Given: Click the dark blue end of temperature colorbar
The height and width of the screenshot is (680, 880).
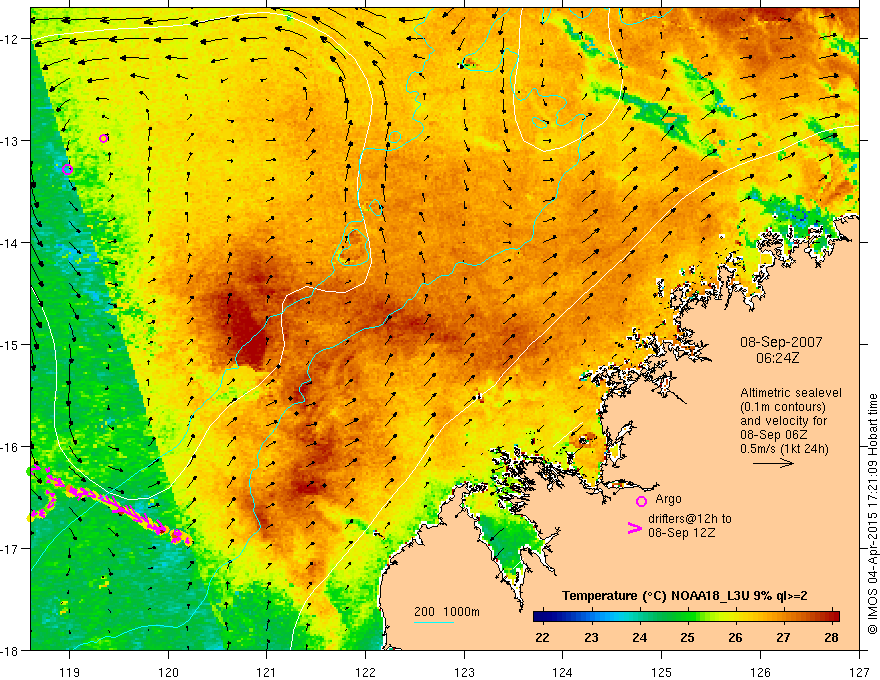Looking at the screenshot, I should tap(540, 617).
